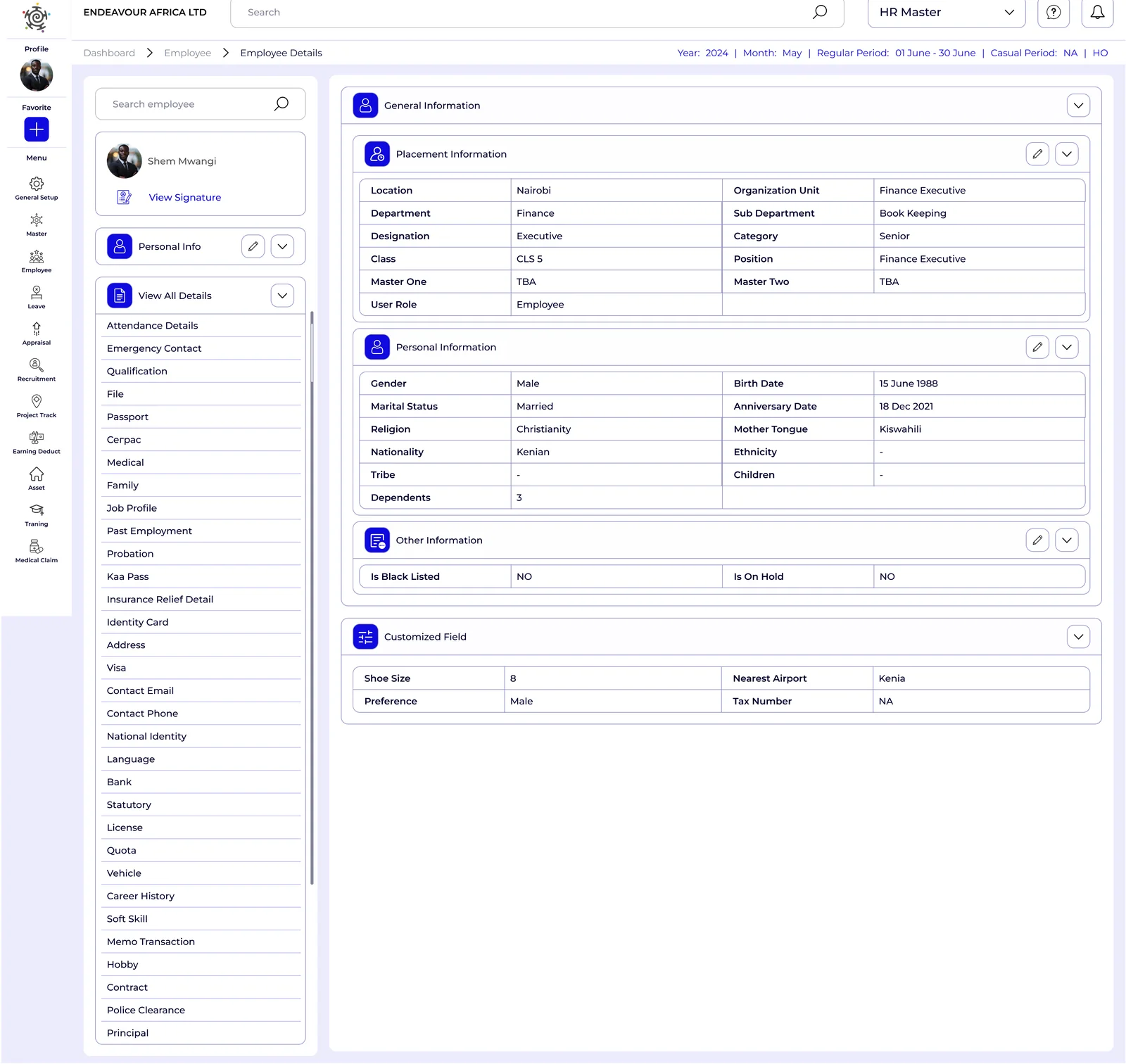Open the HR Master dropdown
The image size is (1126, 1064).
point(947,13)
